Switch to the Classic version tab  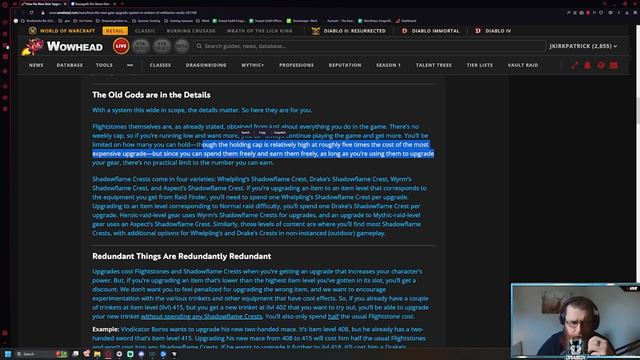pos(145,31)
